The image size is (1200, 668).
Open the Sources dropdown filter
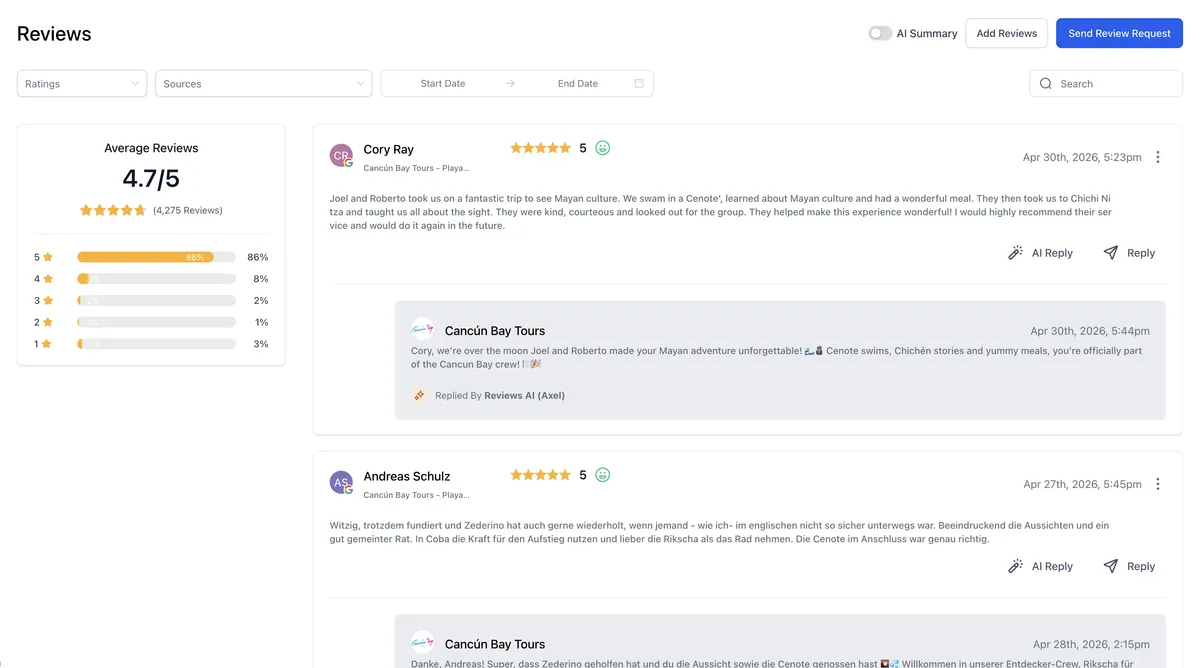pyautogui.click(x=264, y=84)
